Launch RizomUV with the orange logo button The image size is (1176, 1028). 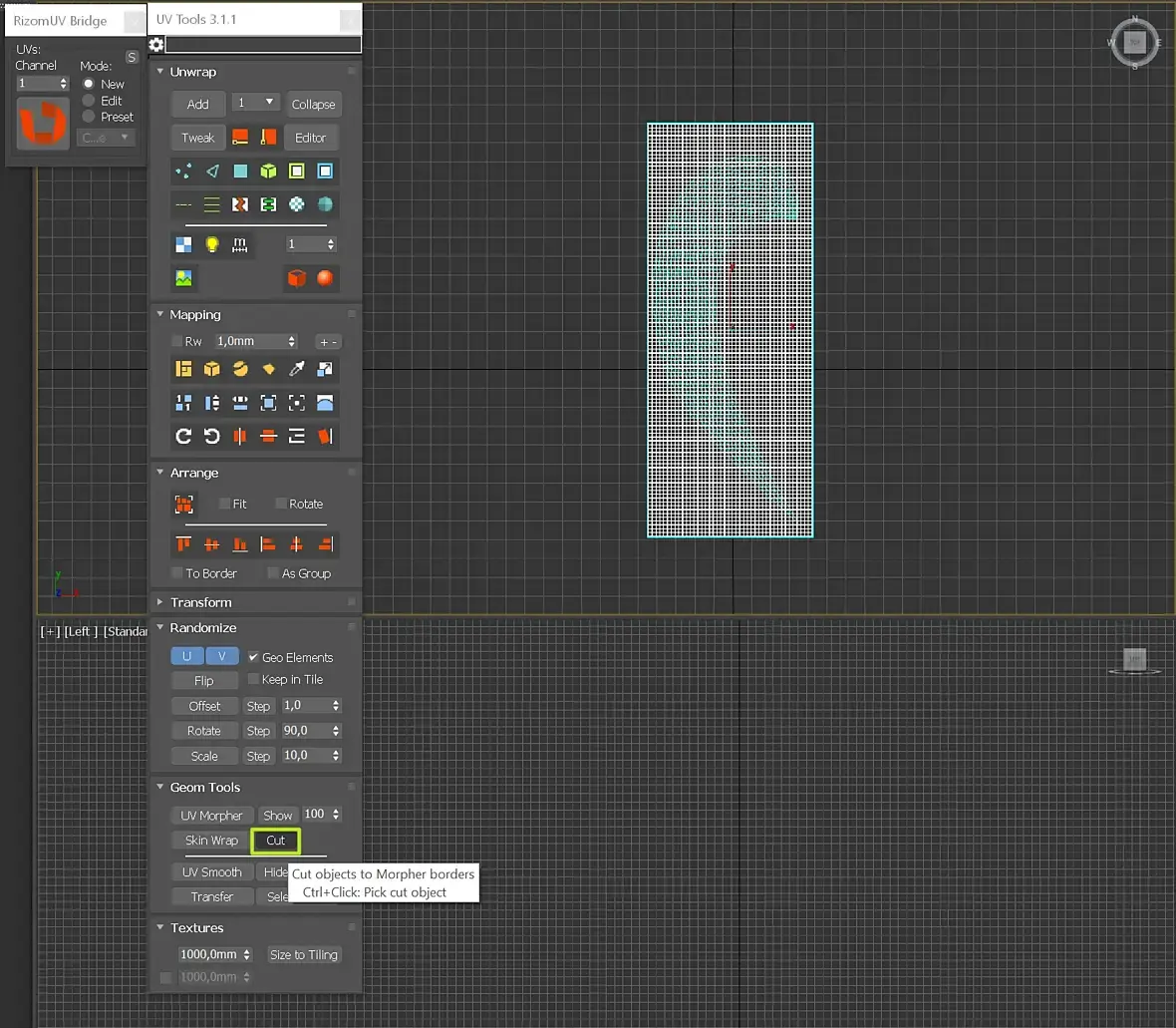[43, 123]
